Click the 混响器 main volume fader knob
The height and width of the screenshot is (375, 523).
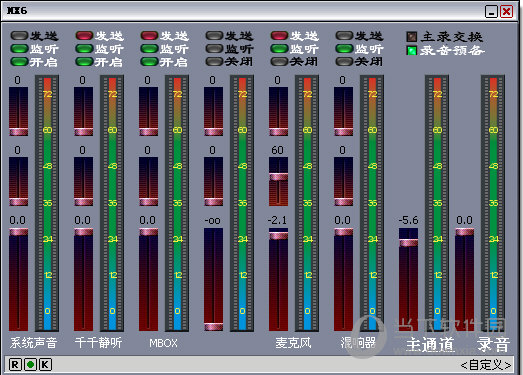(344, 232)
